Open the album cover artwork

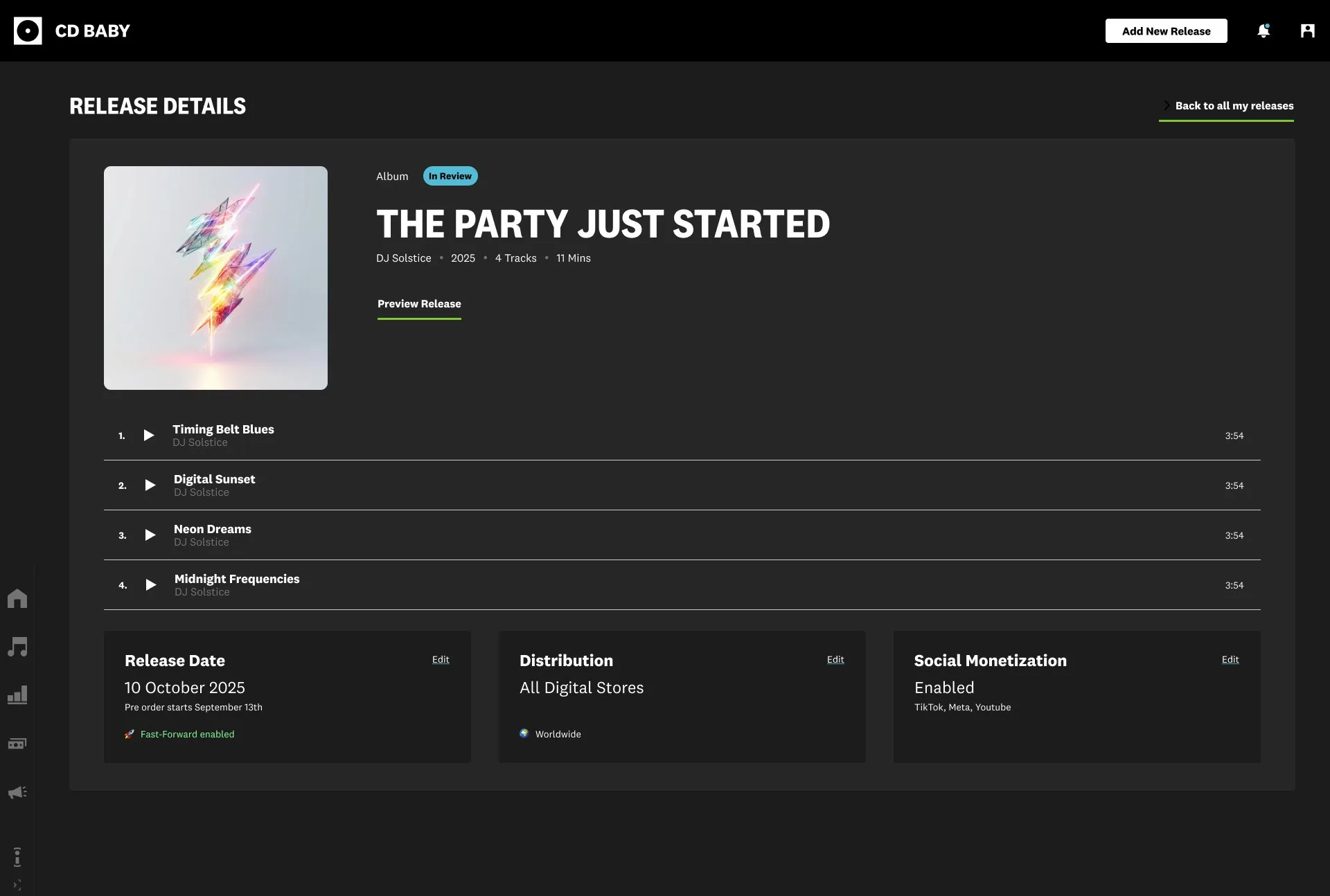215,278
